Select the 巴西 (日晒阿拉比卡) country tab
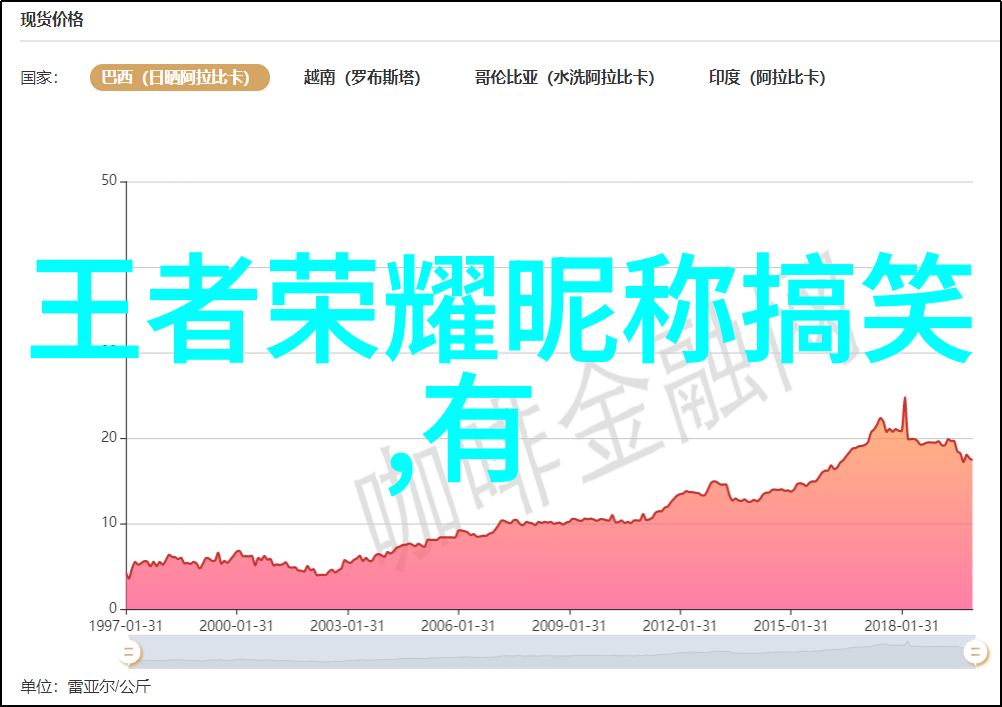The width and height of the screenshot is (1002, 707). coord(180,77)
